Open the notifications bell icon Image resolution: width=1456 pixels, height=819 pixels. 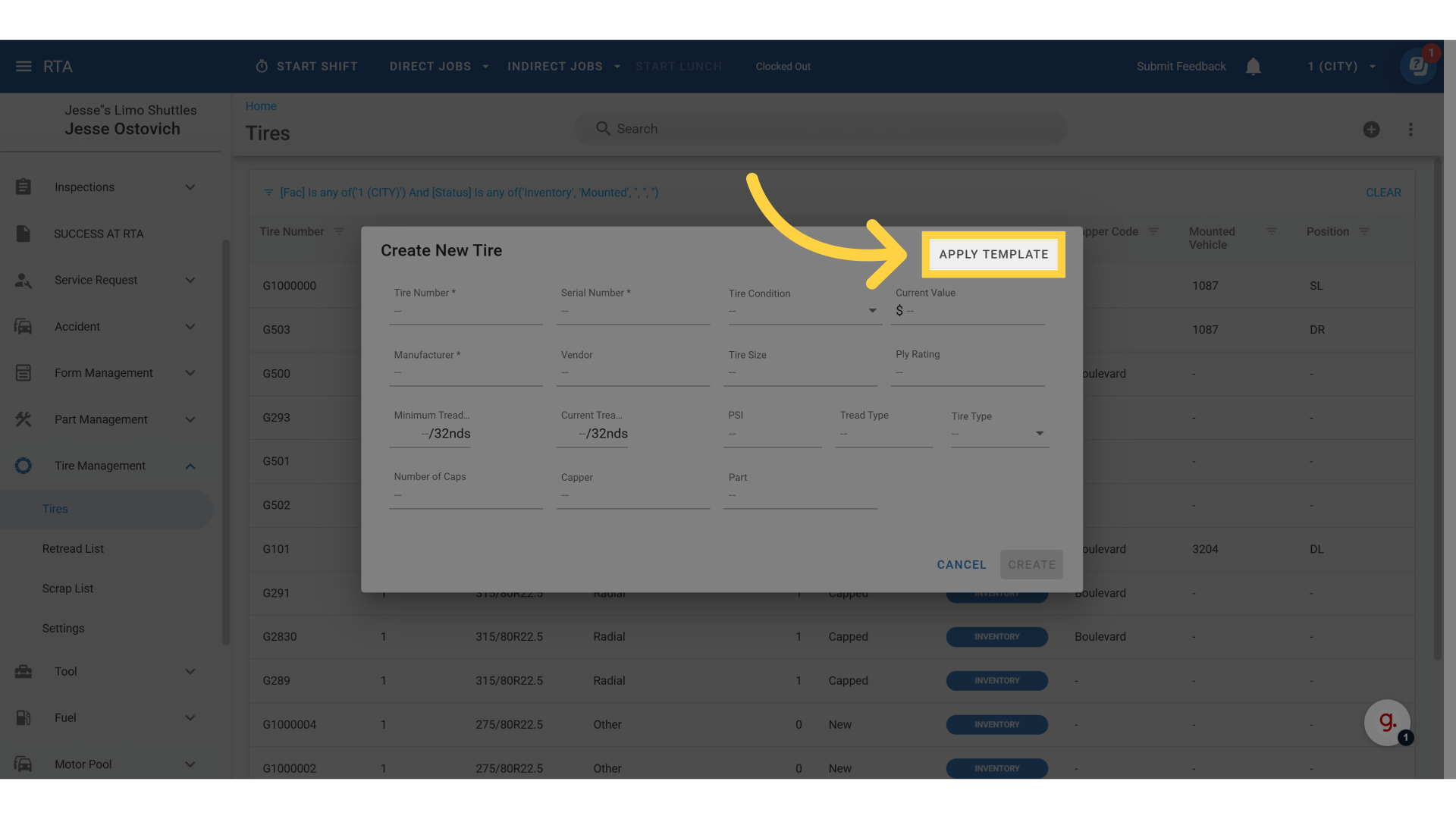click(1253, 67)
